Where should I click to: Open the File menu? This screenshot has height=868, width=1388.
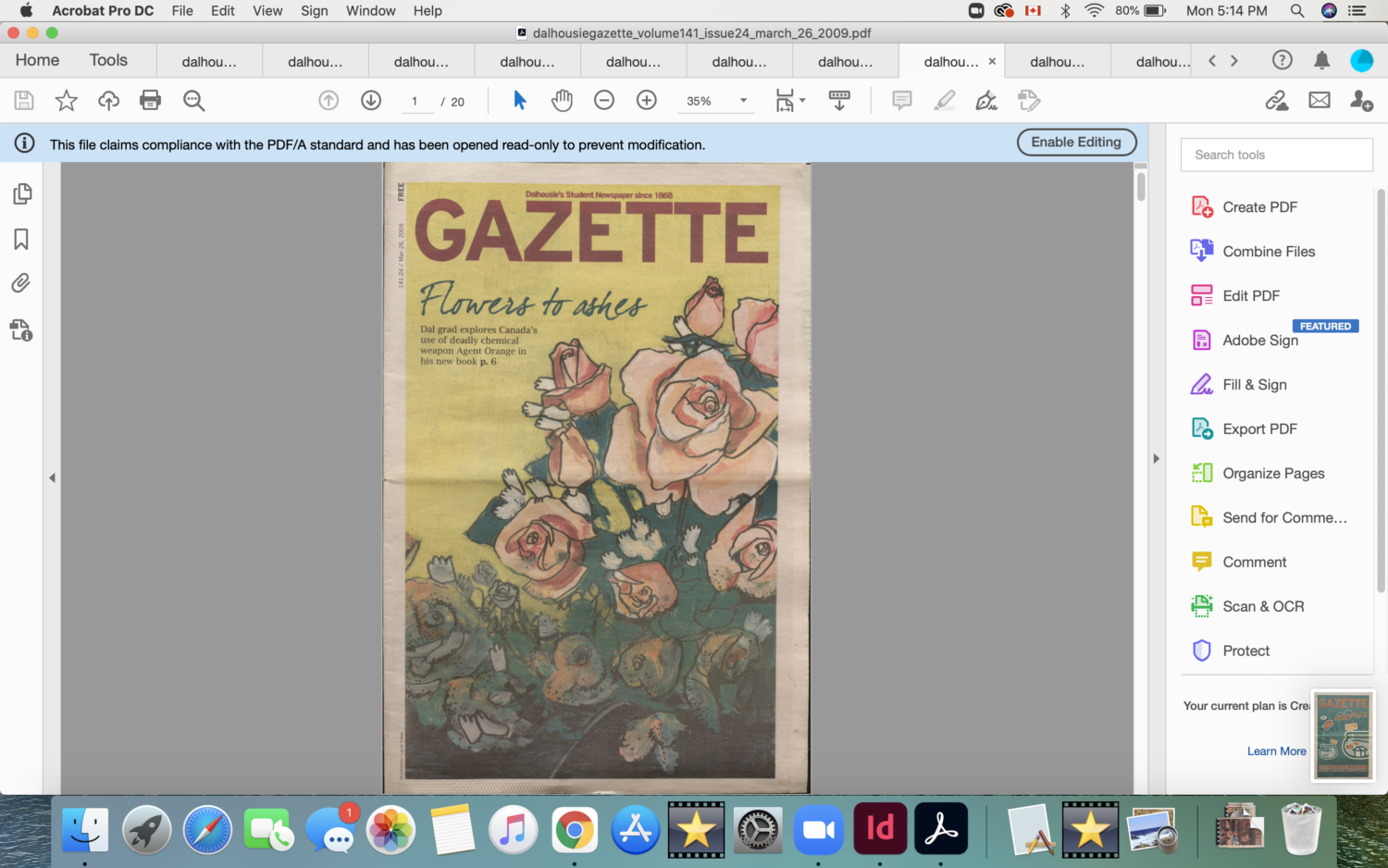coord(182,10)
